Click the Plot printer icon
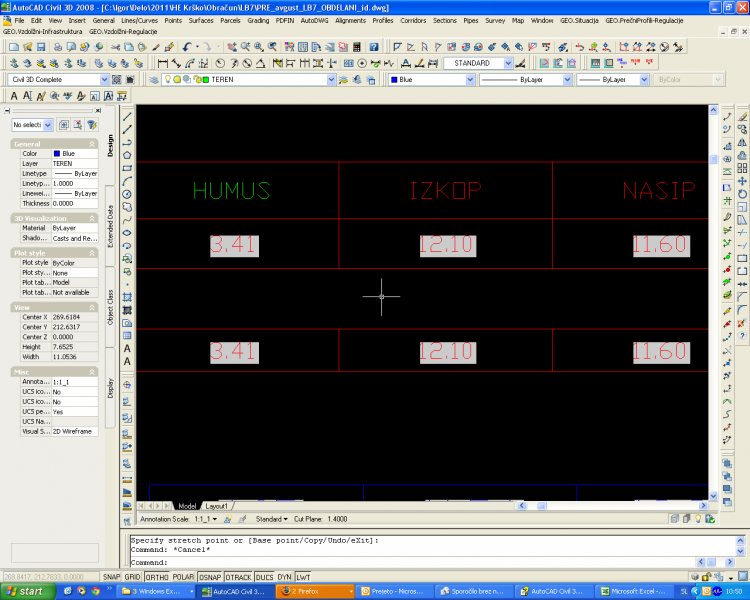Viewport: 750px width, 600px height. tap(57, 47)
